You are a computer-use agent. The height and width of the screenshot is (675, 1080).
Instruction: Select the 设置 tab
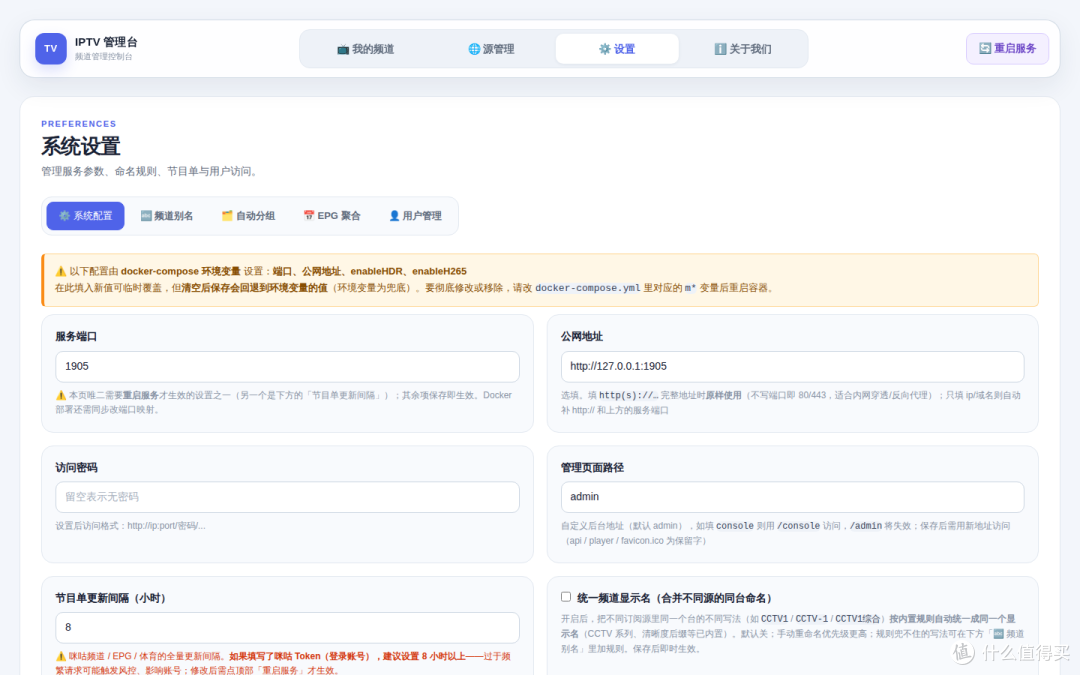point(617,49)
